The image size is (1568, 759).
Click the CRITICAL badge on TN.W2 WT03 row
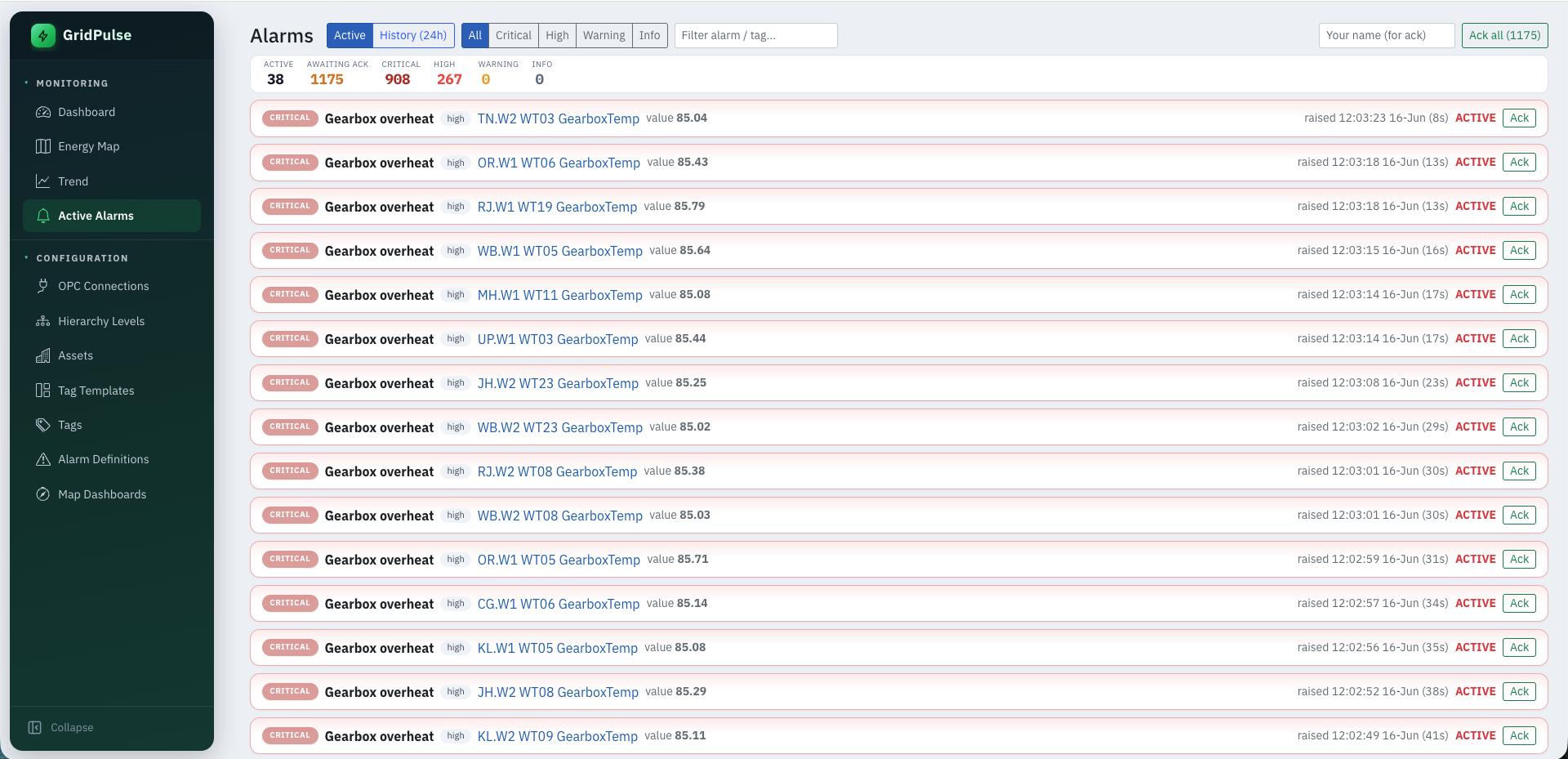tap(290, 118)
